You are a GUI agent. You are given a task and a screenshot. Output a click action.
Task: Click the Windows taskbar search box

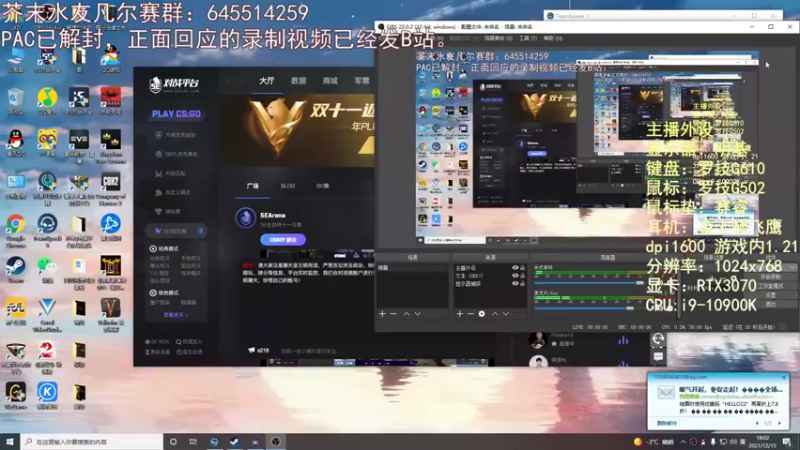[x=92, y=442]
